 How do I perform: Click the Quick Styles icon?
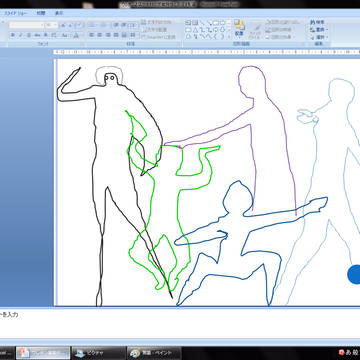point(257,28)
